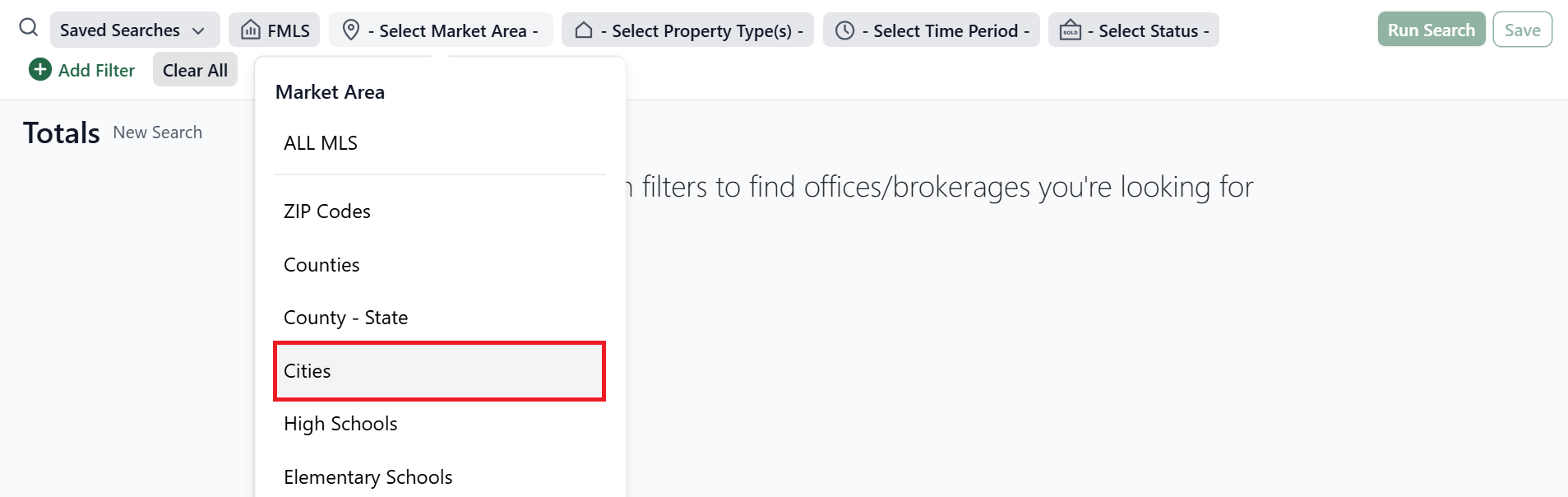Click the sold-tag icon on Select Status

tap(1070, 30)
